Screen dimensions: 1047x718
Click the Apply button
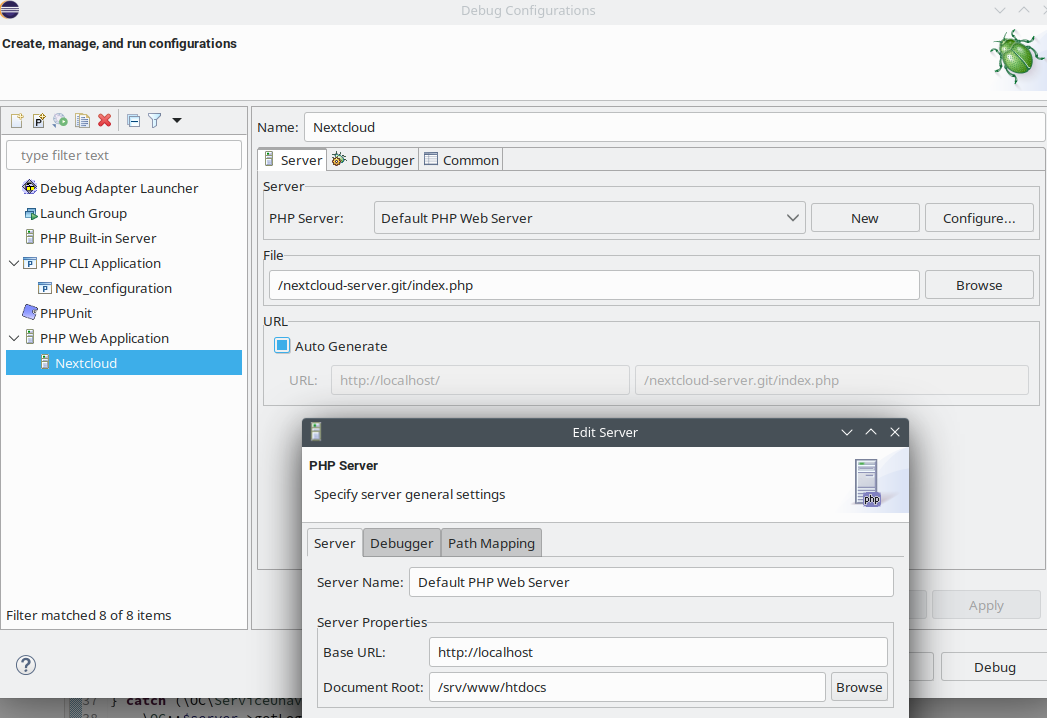986,605
